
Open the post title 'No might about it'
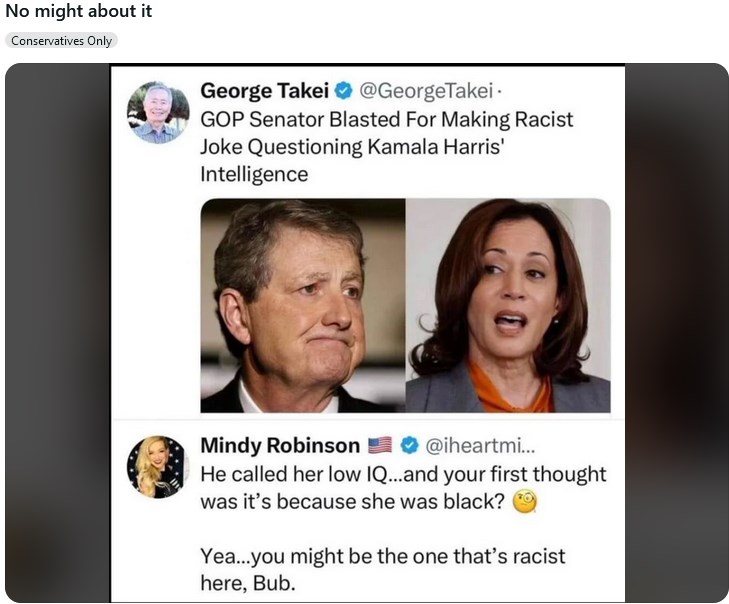(79, 12)
